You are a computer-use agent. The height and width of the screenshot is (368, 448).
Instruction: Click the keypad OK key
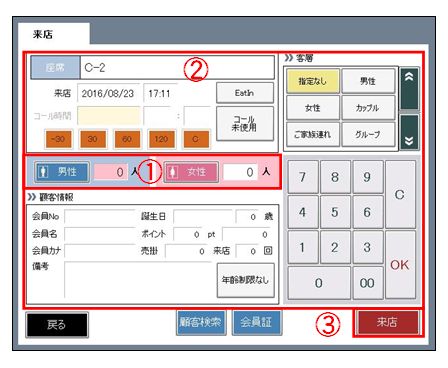[x=400, y=265]
